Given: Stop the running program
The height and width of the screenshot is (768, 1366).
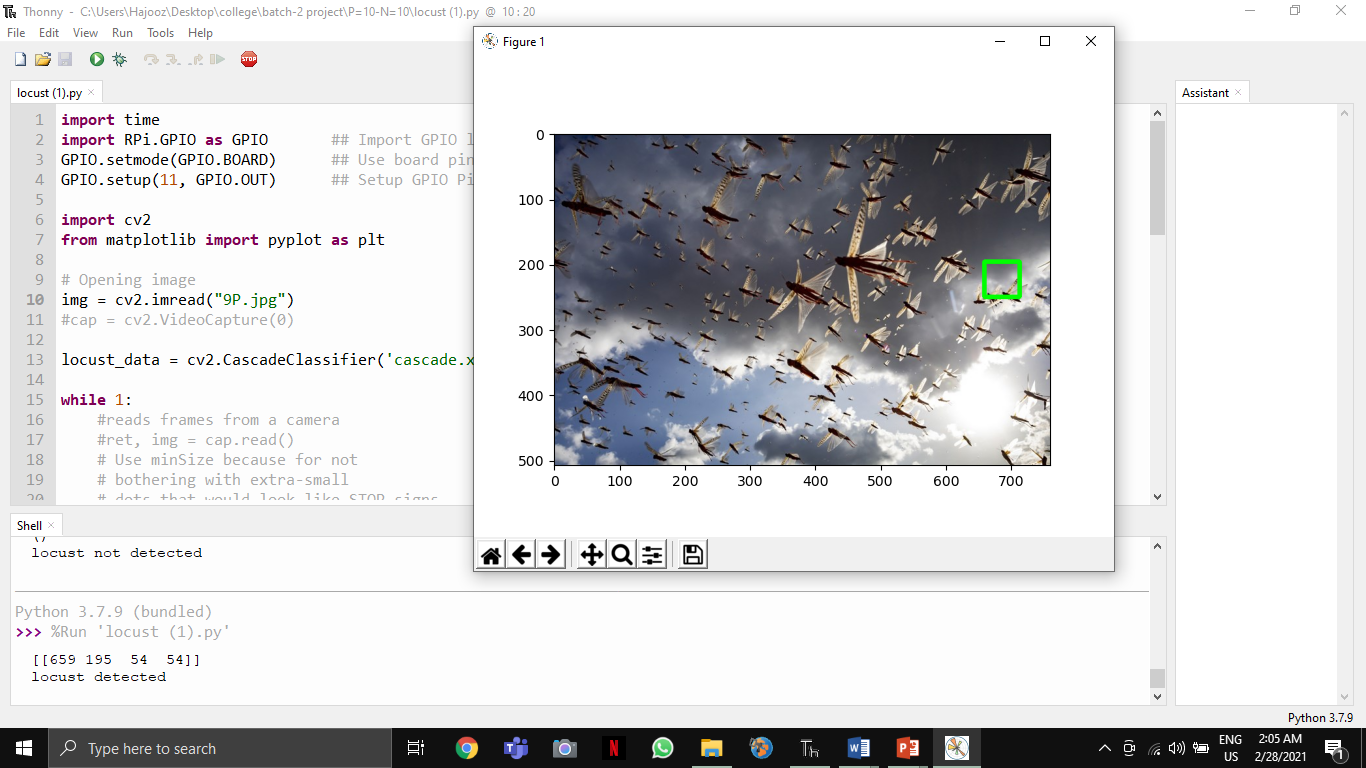Looking at the screenshot, I should (248, 59).
